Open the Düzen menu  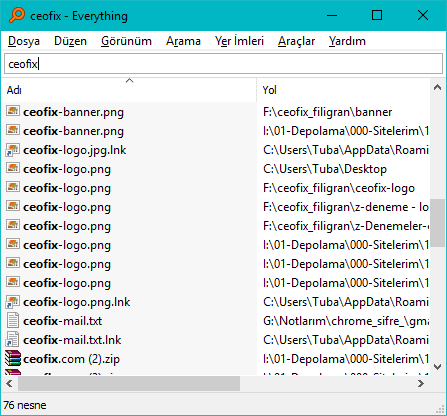tap(70, 41)
